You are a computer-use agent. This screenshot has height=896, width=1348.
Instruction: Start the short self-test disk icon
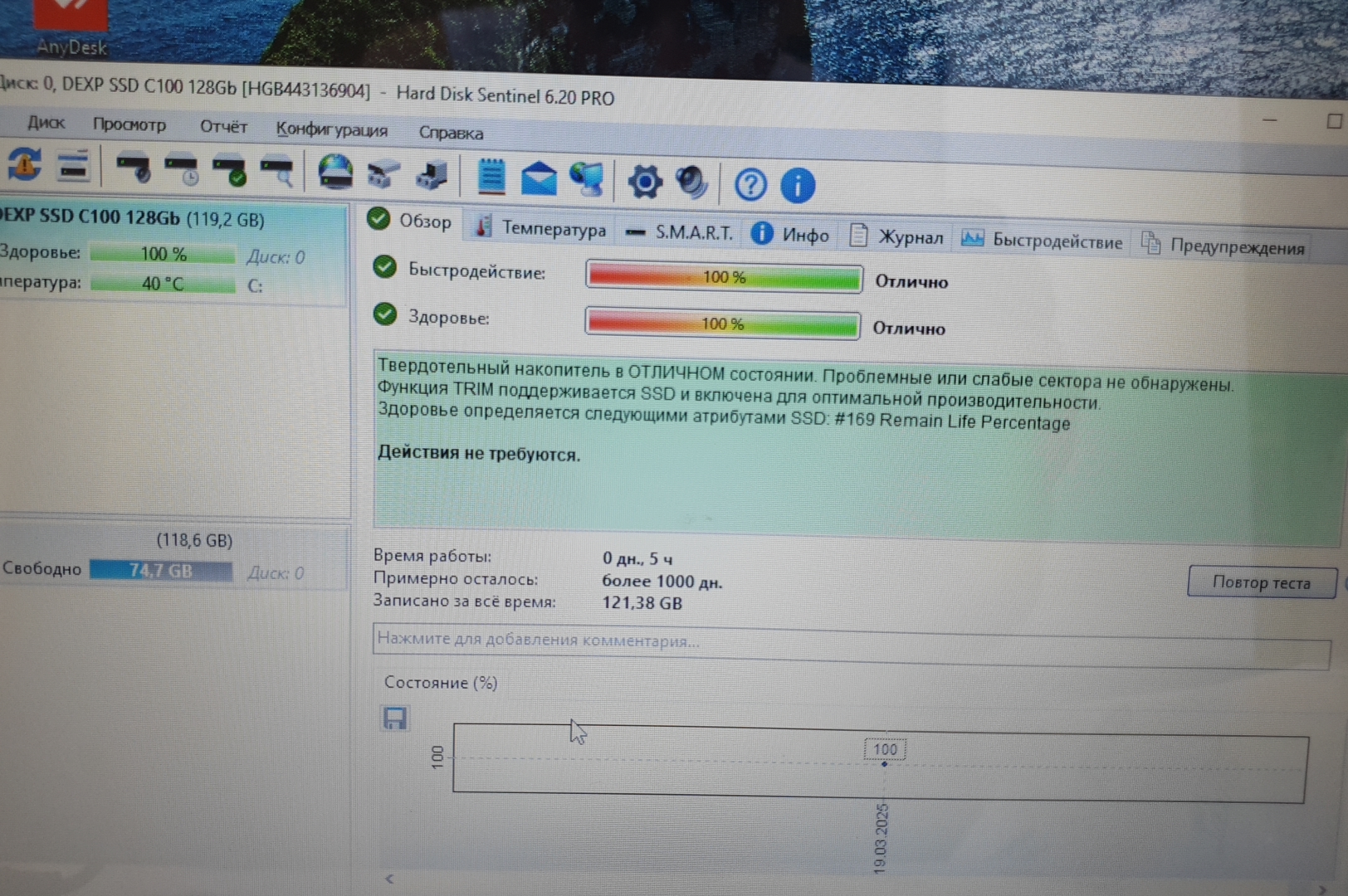pos(134,168)
